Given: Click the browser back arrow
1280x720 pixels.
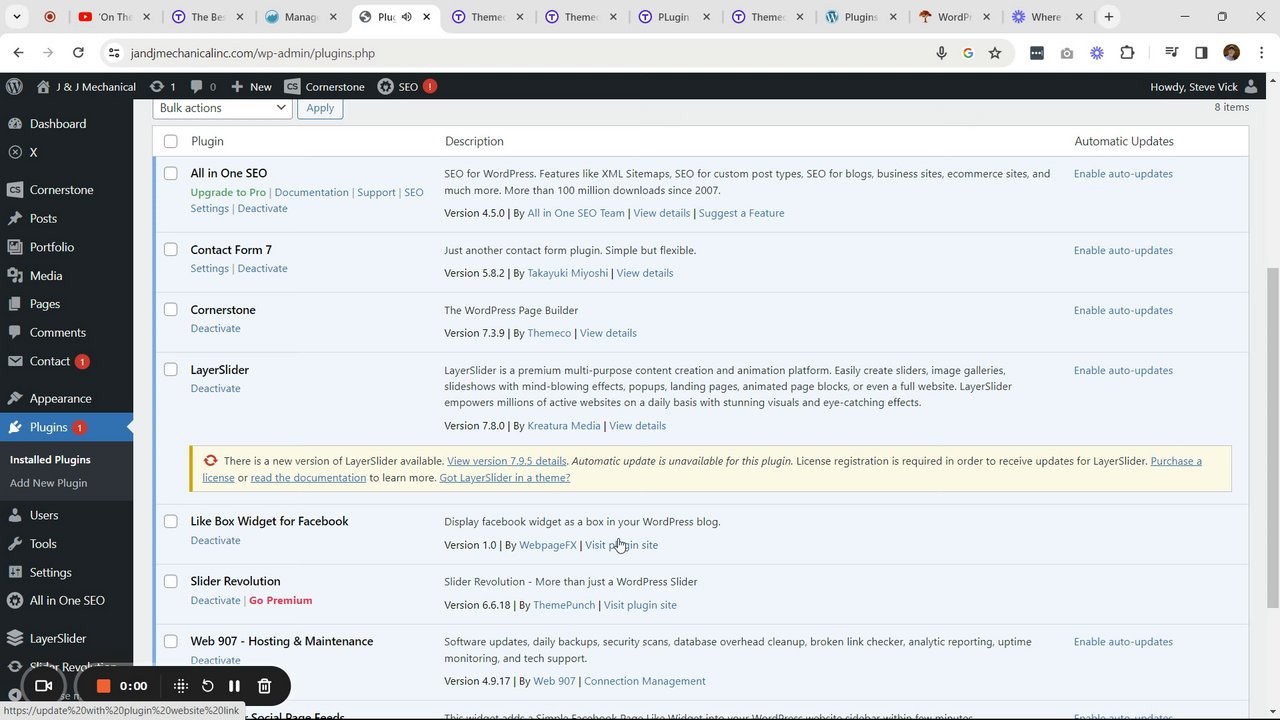Looking at the screenshot, I should 19,53.
